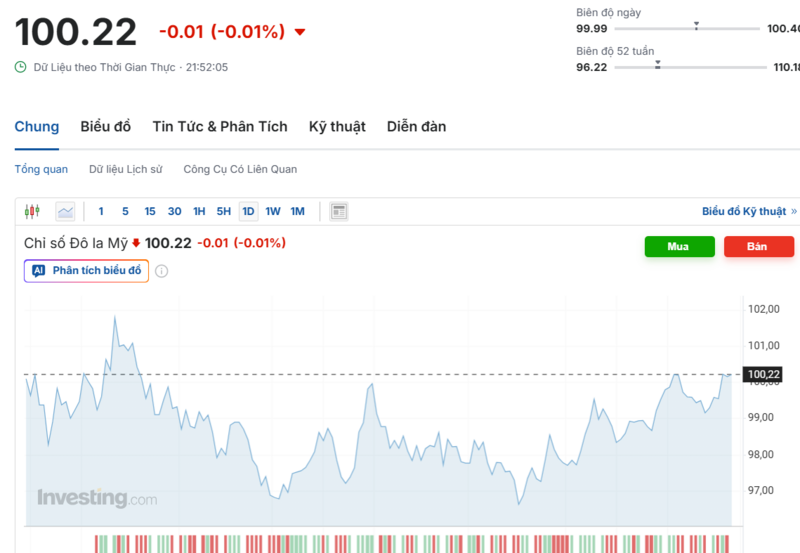Open Dữ liệu Lịch sử sub-tab
The width and height of the screenshot is (800, 553).
[x=125, y=169]
